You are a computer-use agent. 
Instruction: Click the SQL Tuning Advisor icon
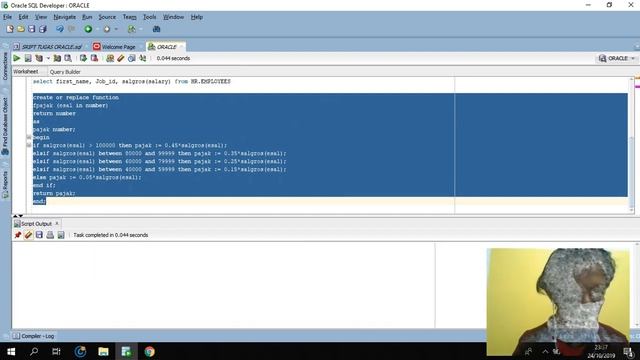(x=68, y=58)
